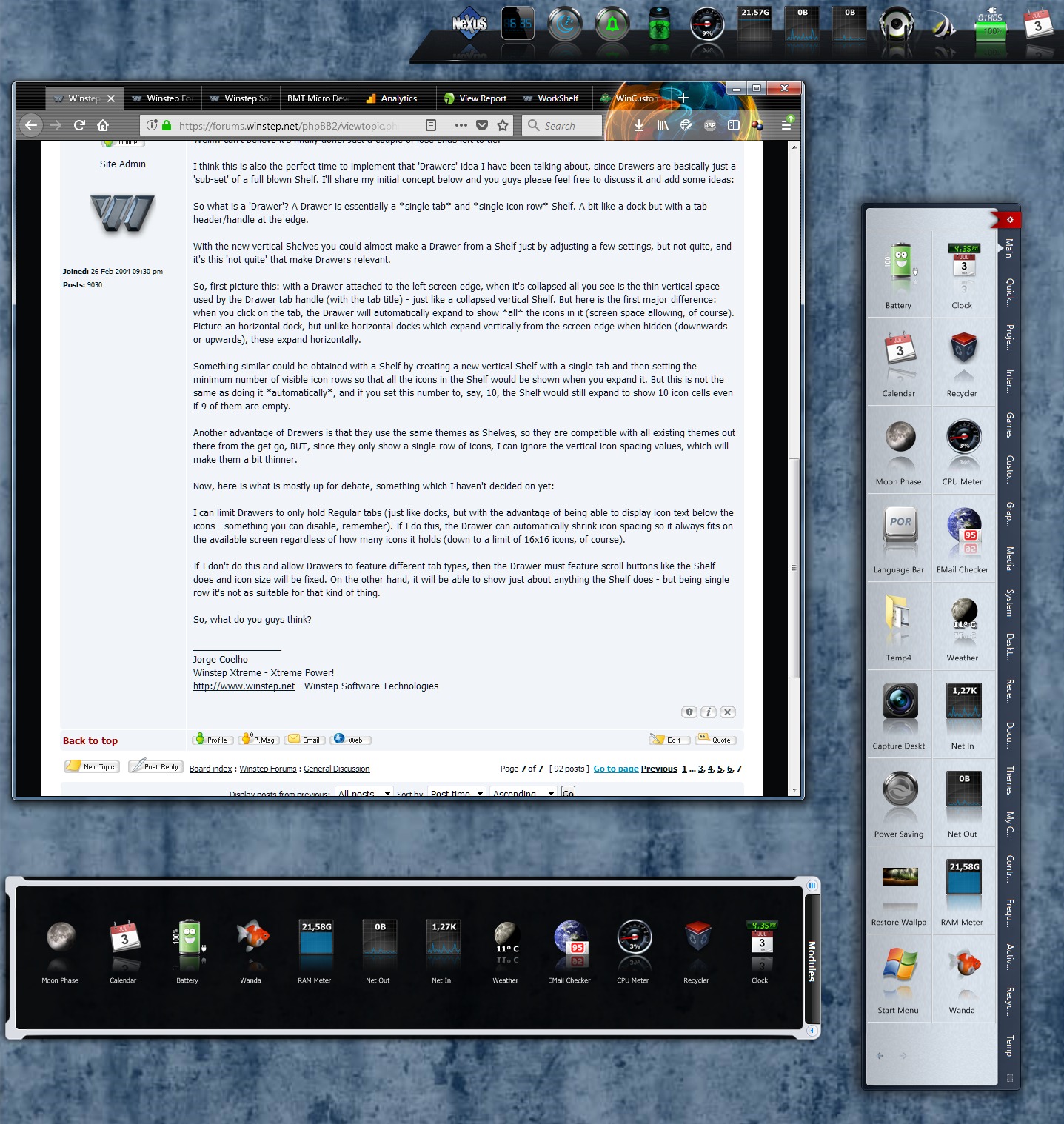
Task: Switch to the View Report browser tab
Action: (x=475, y=98)
